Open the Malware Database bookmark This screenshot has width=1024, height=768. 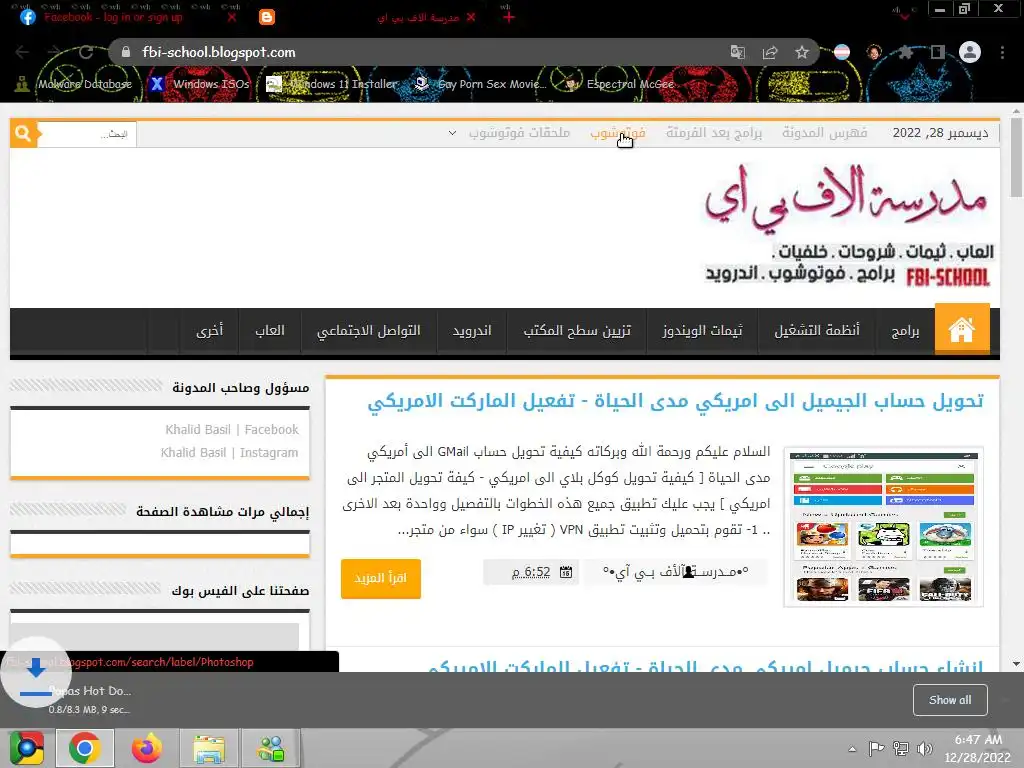pos(73,84)
